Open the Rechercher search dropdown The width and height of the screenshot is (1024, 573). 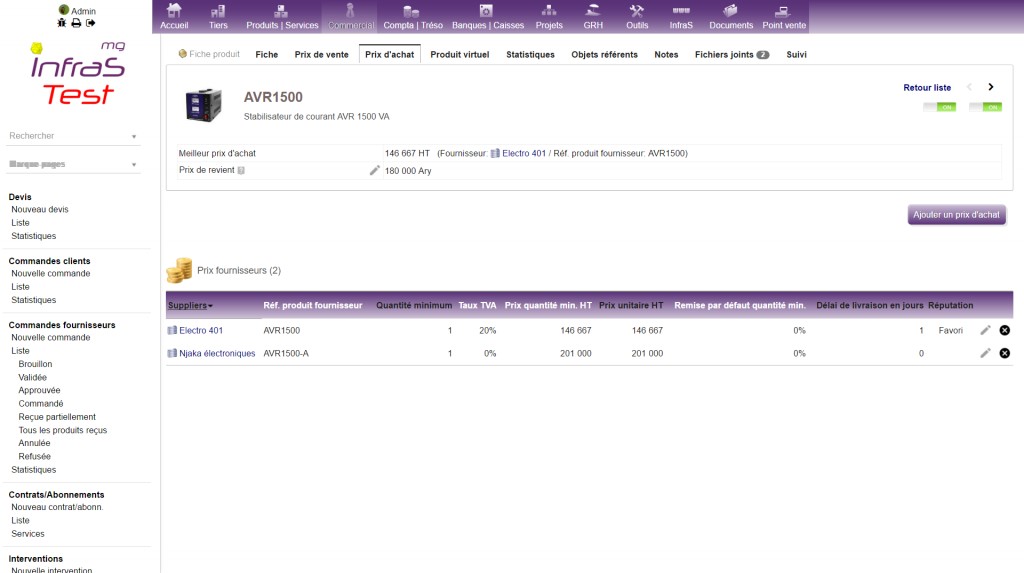click(x=72, y=136)
